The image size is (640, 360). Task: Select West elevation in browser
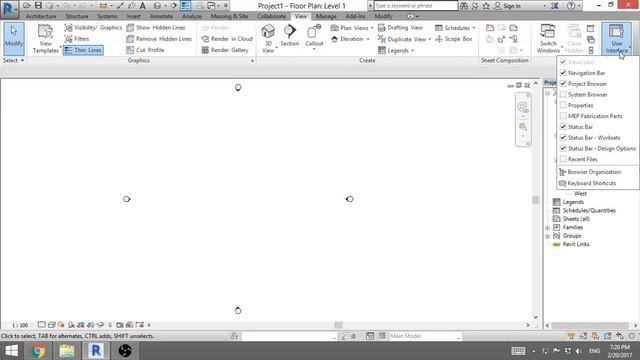[x=580, y=193]
